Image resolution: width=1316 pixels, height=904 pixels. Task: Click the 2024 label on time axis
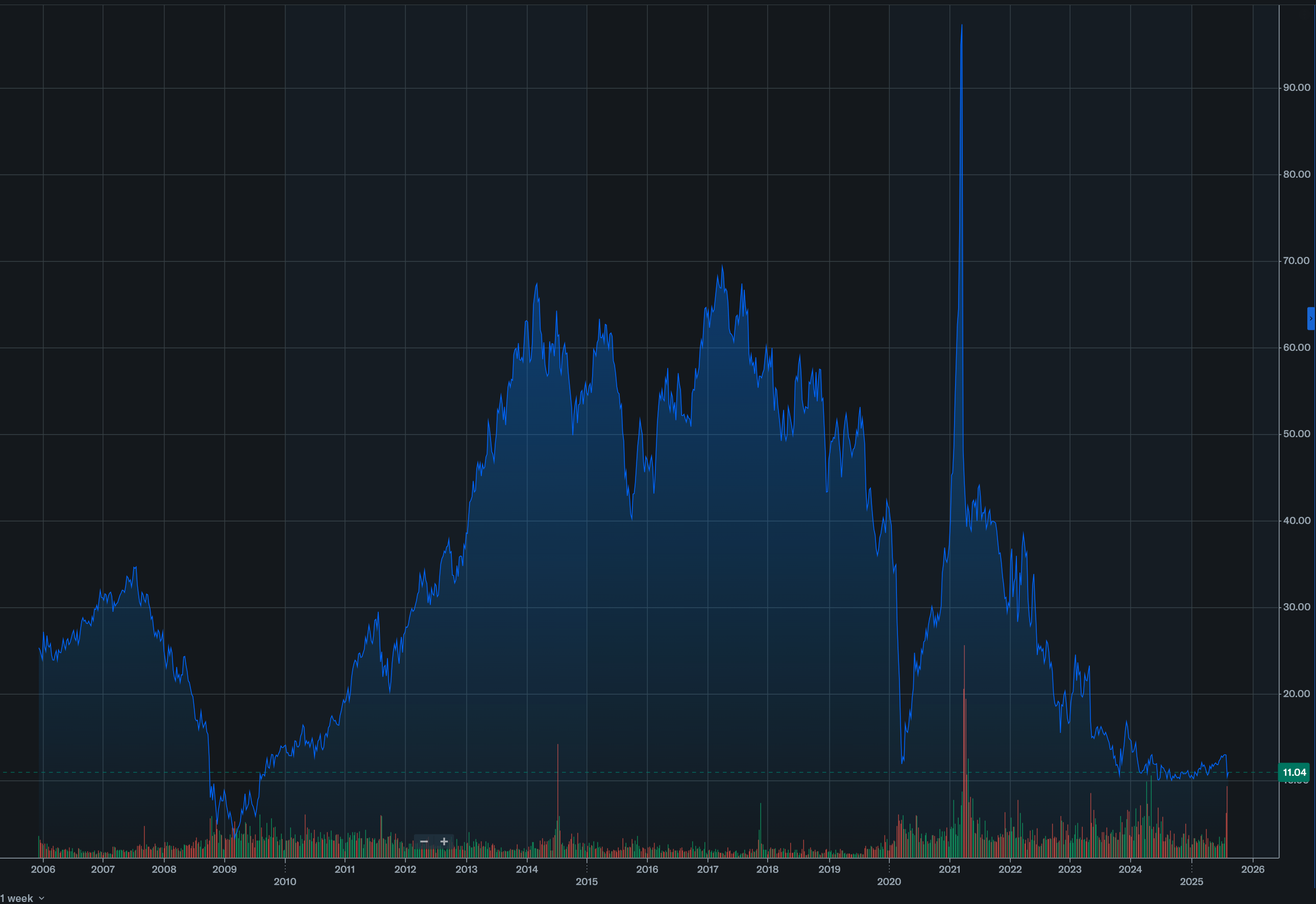(1130, 869)
